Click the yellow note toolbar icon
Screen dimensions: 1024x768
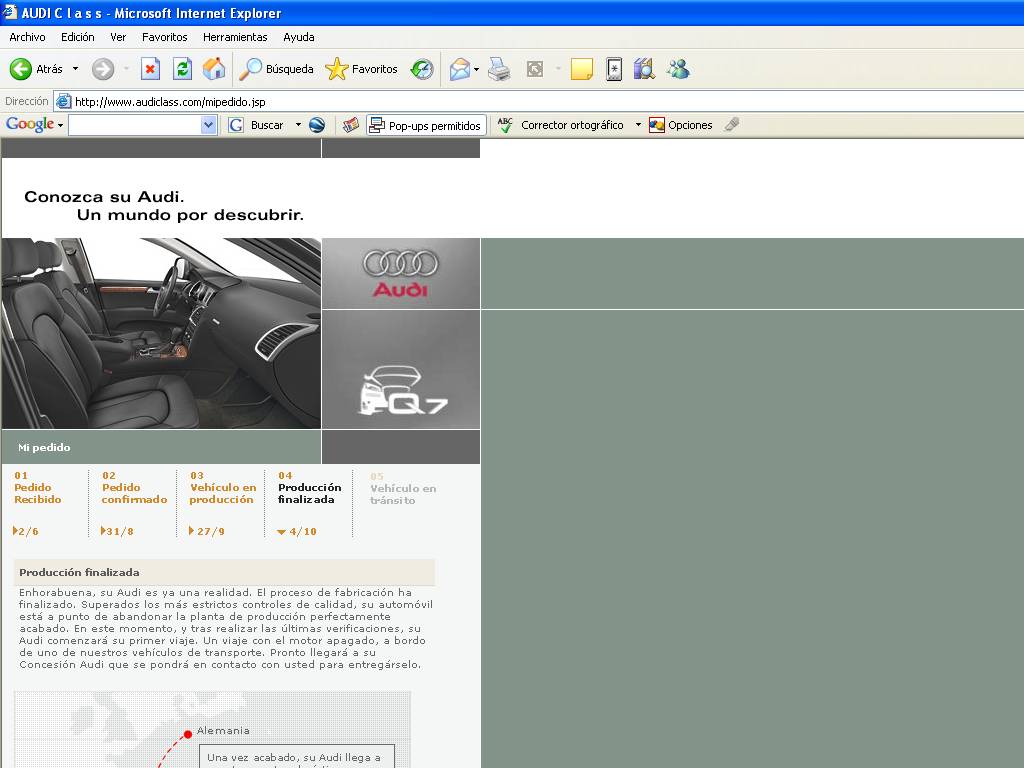click(x=581, y=69)
